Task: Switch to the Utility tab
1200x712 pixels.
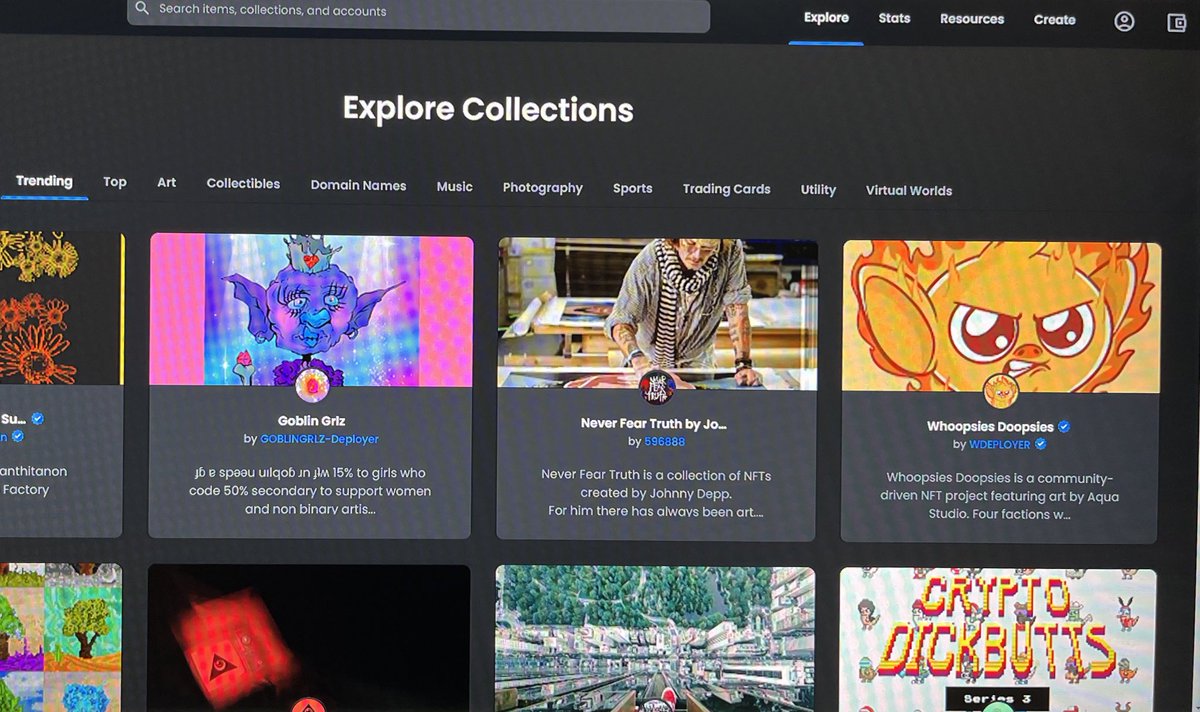Action: point(818,190)
